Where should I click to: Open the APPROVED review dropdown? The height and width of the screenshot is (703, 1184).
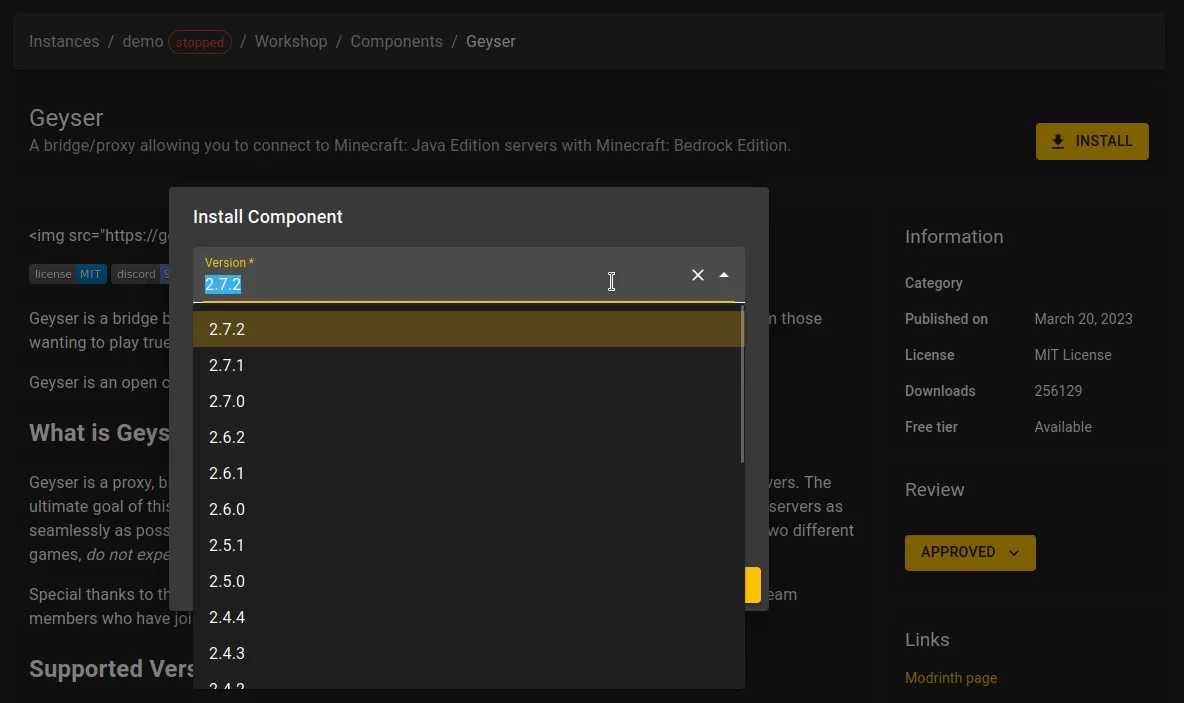point(970,552)
